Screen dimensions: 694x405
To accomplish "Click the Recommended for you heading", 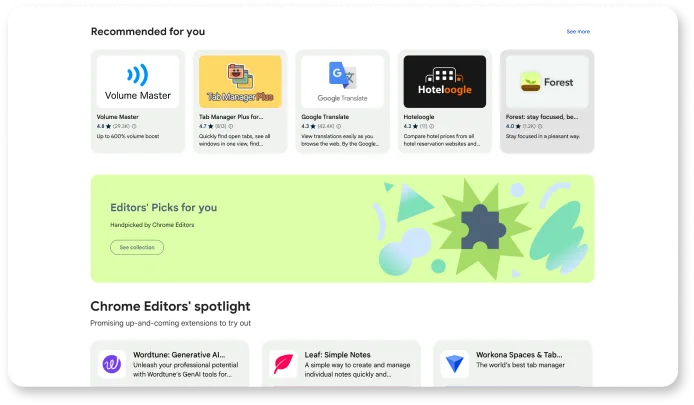I will pos(148,31).
